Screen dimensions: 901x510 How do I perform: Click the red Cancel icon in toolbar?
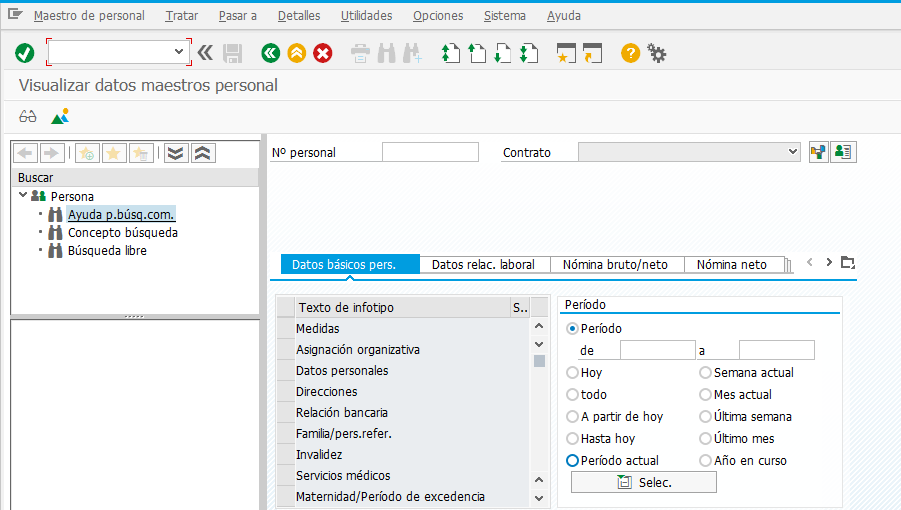point(322,53)
